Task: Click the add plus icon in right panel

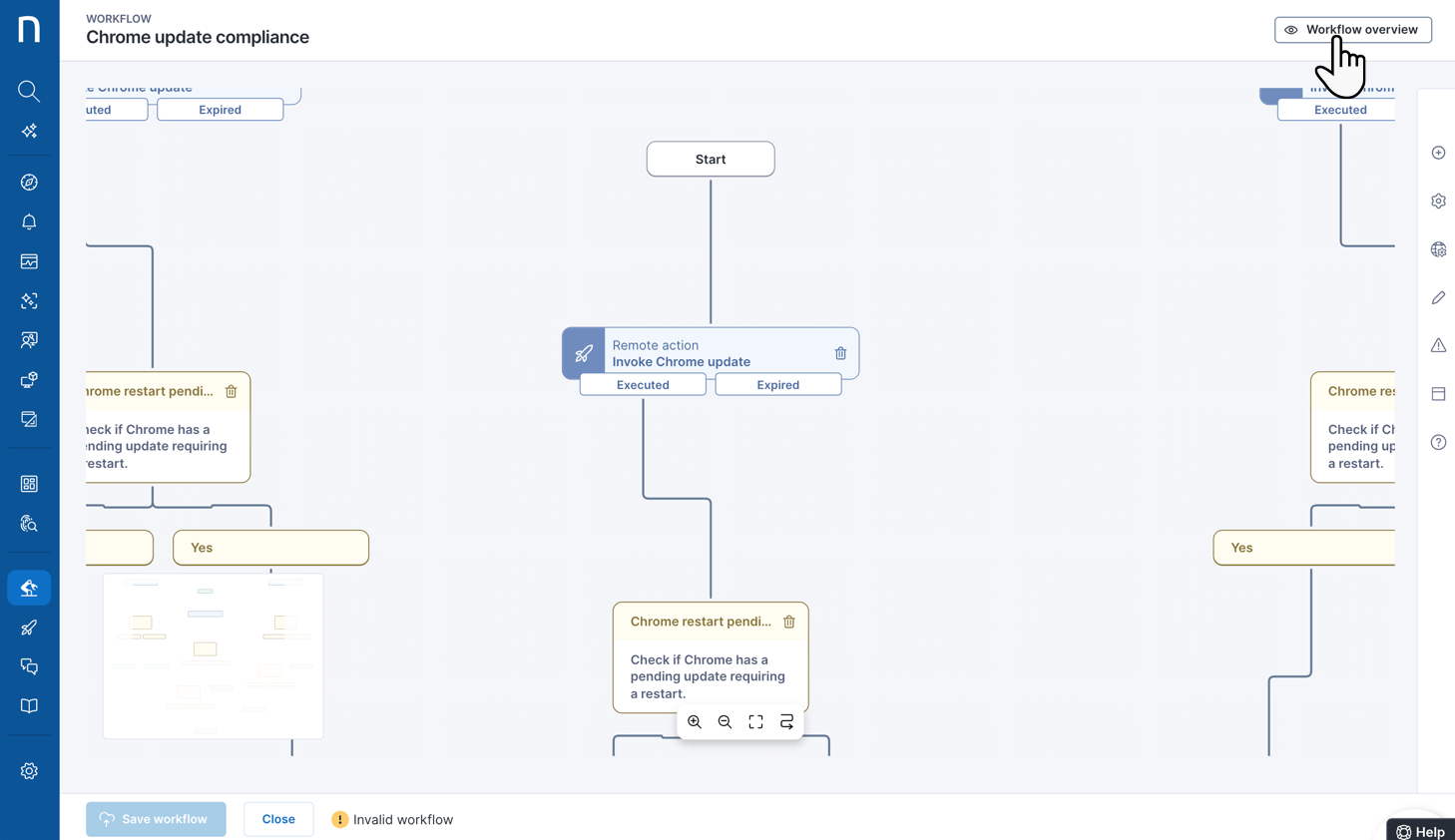Action: [x=1438, y=153]
